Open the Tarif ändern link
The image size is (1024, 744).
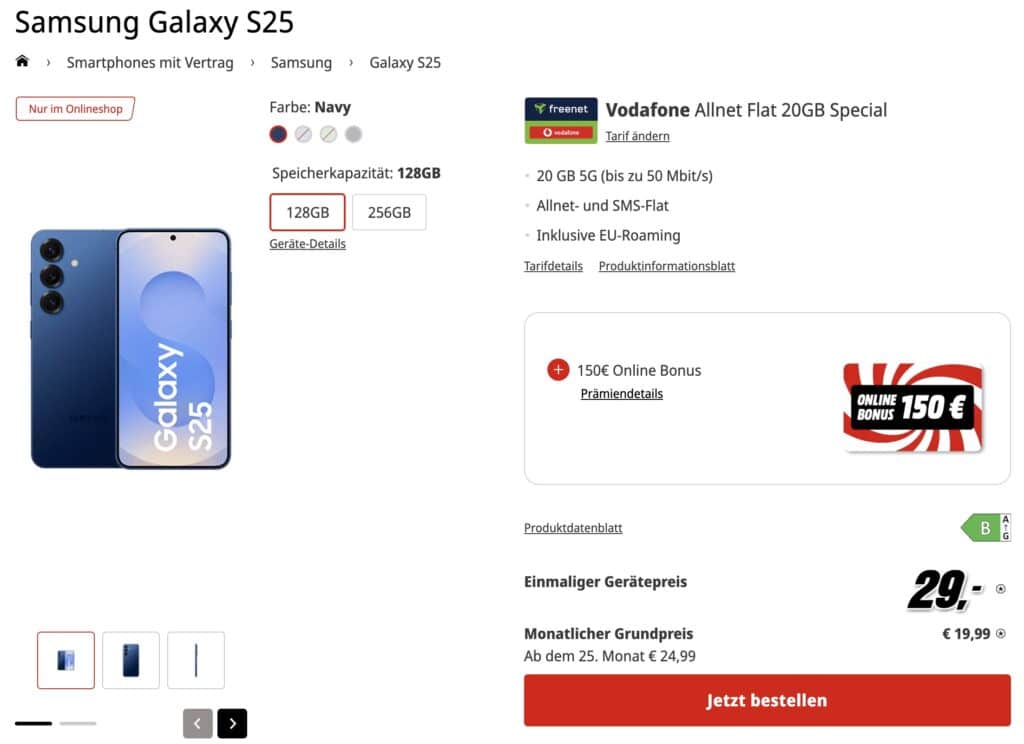coord(637,136)
